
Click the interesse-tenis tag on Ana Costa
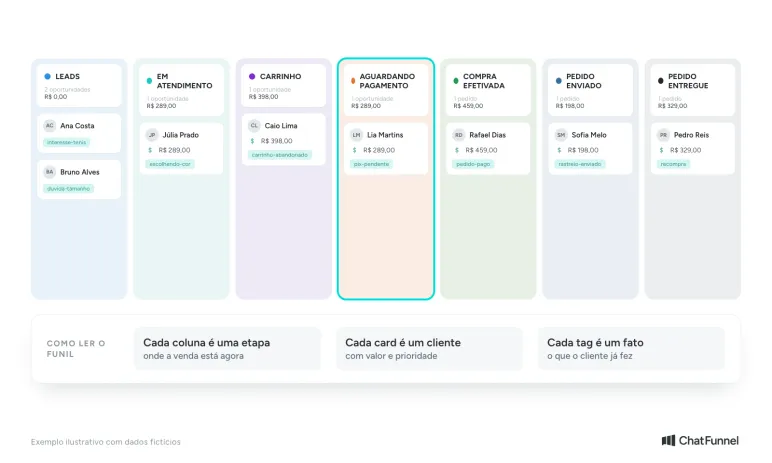tap(66, 142)
